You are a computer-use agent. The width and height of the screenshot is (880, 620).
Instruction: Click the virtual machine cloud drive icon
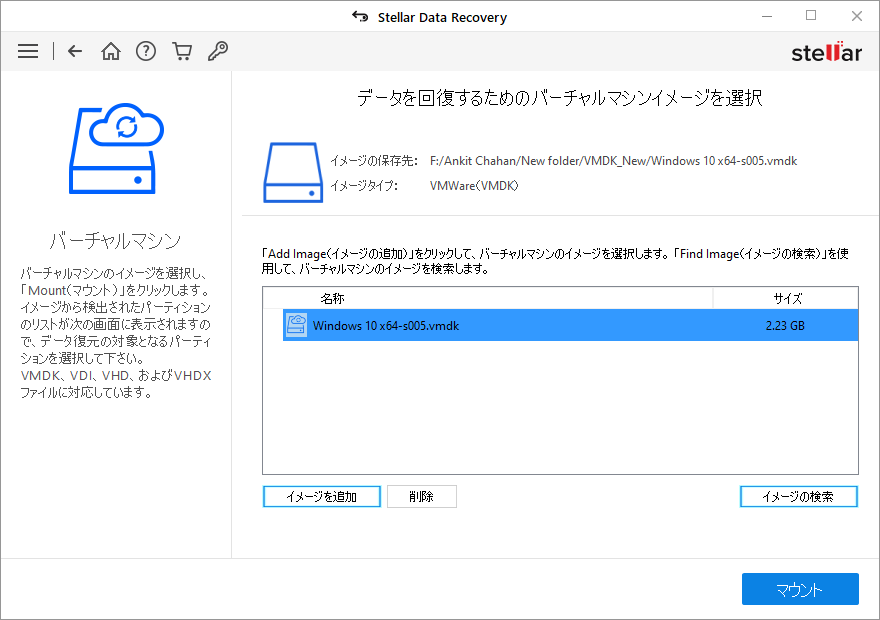click(116, 149)
